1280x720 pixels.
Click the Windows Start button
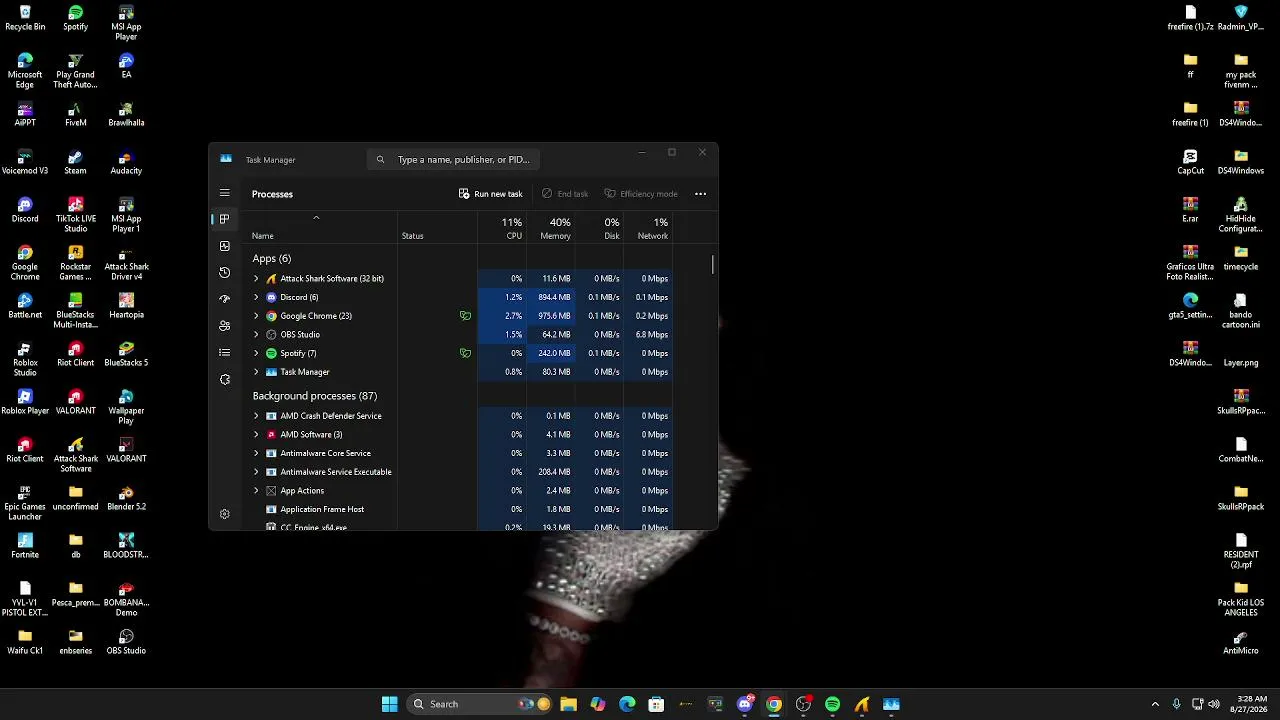(389, 704)
